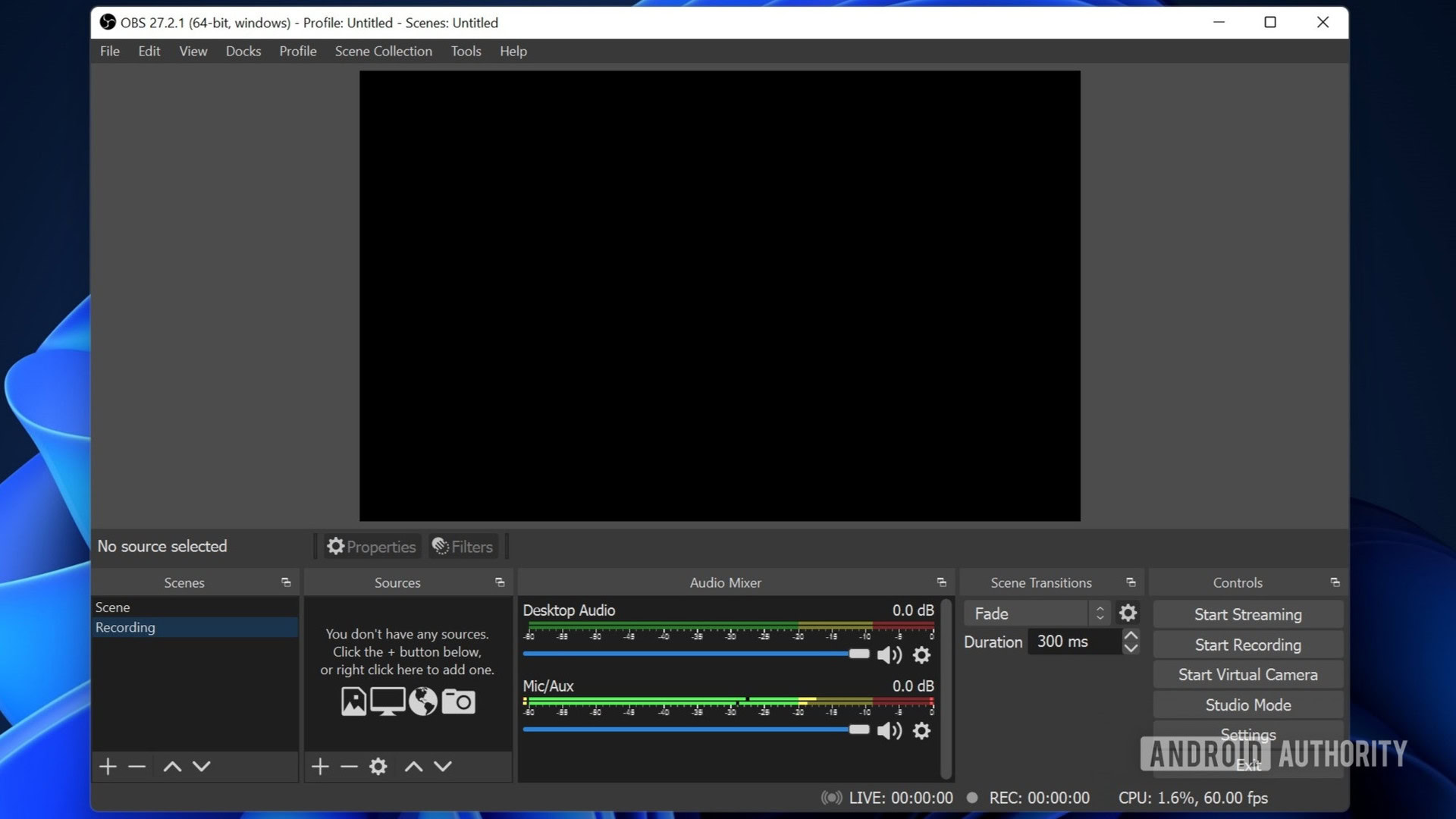Undock the Scenes panel

point(286,582)
